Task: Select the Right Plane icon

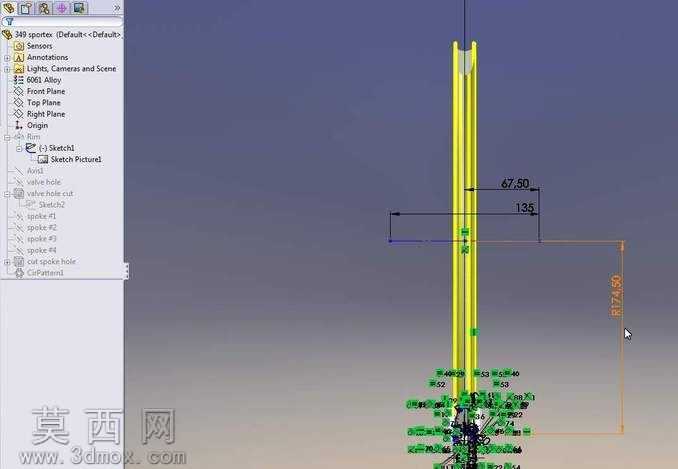Action: (x=19, y=114)
